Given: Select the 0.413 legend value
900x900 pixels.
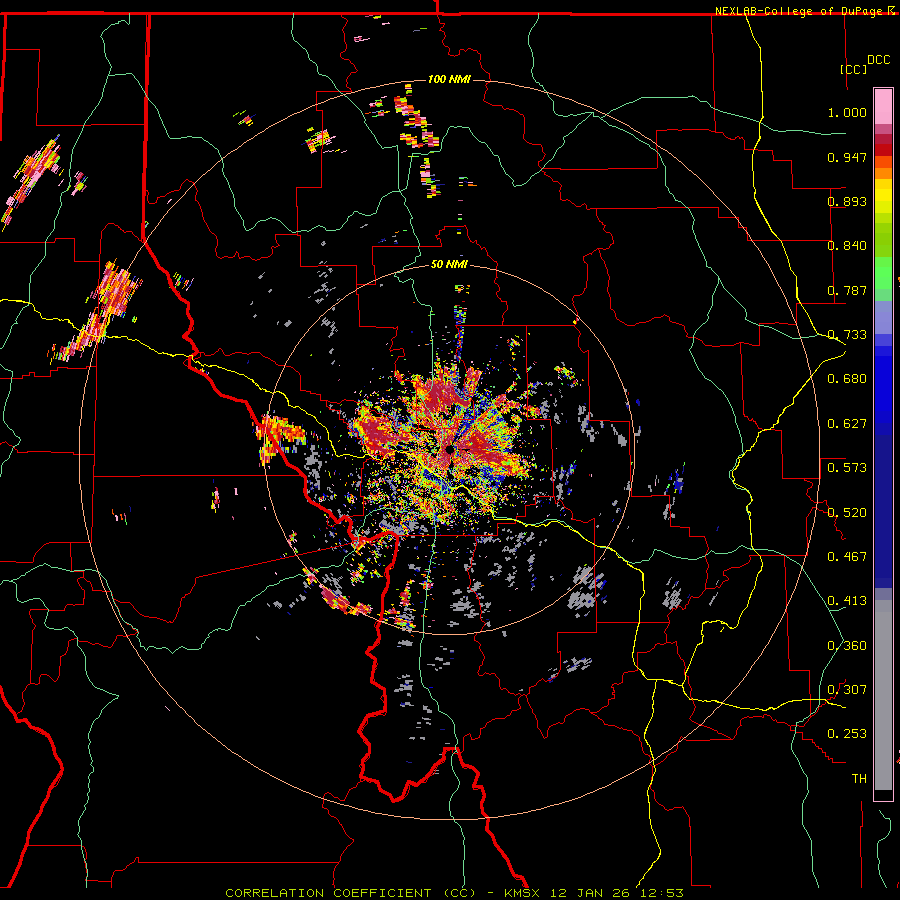Looking at the screenshot, I should [847, 601].
